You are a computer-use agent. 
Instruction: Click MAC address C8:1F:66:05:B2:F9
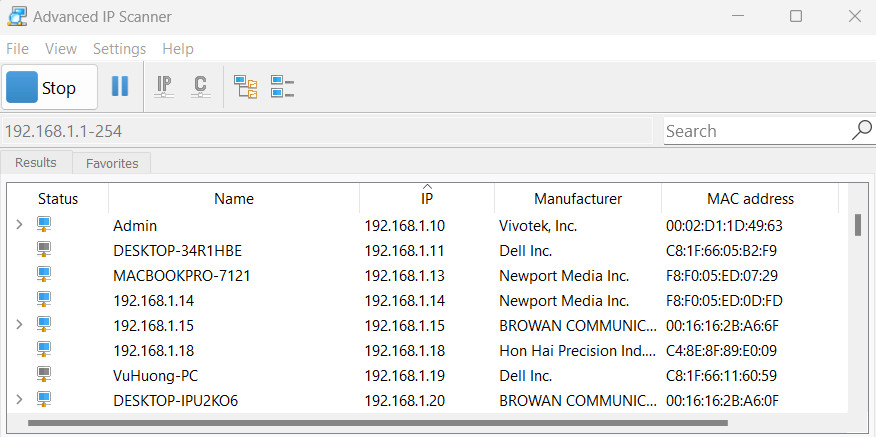click(x=721, y=251)
